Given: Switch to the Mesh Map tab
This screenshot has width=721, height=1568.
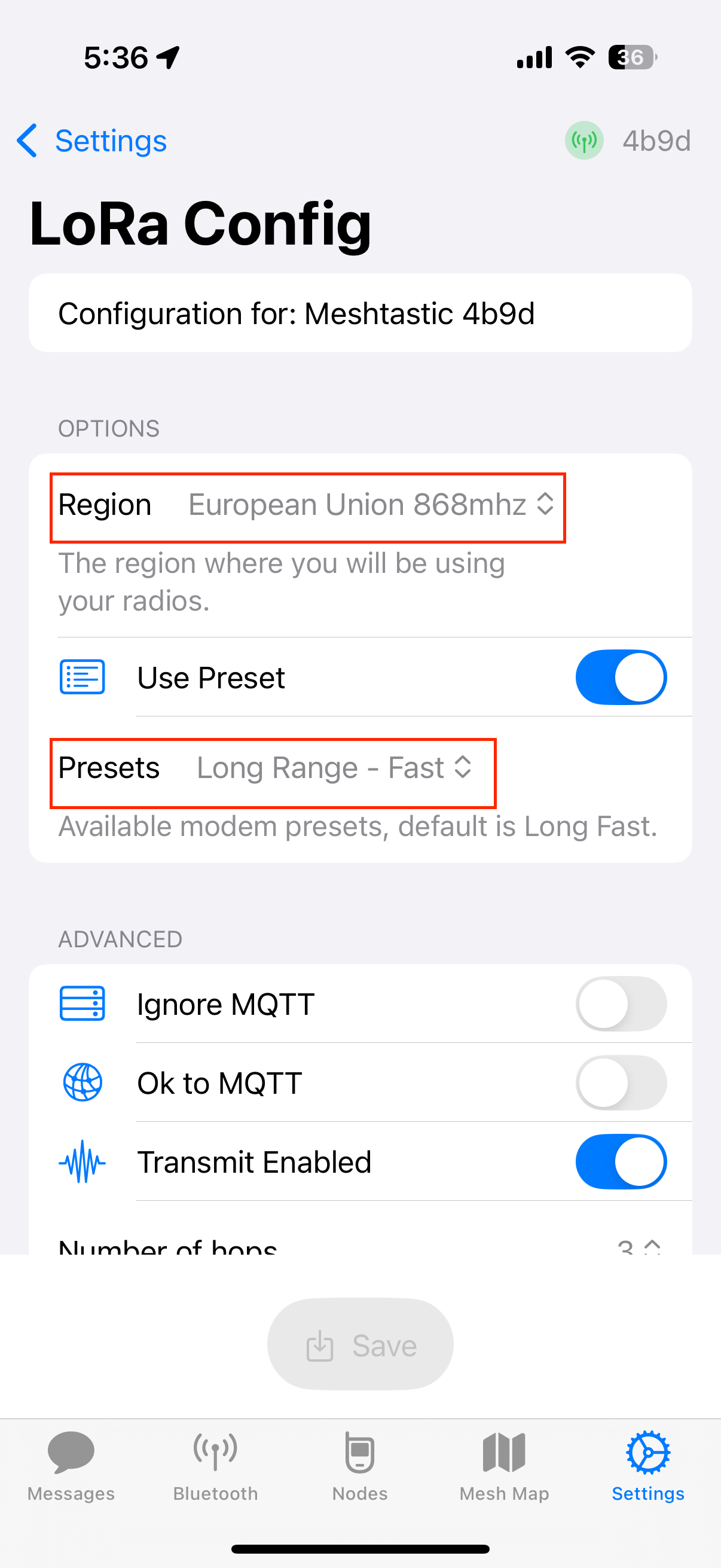Looking at the screenshot, I should tap(504, 1466).
